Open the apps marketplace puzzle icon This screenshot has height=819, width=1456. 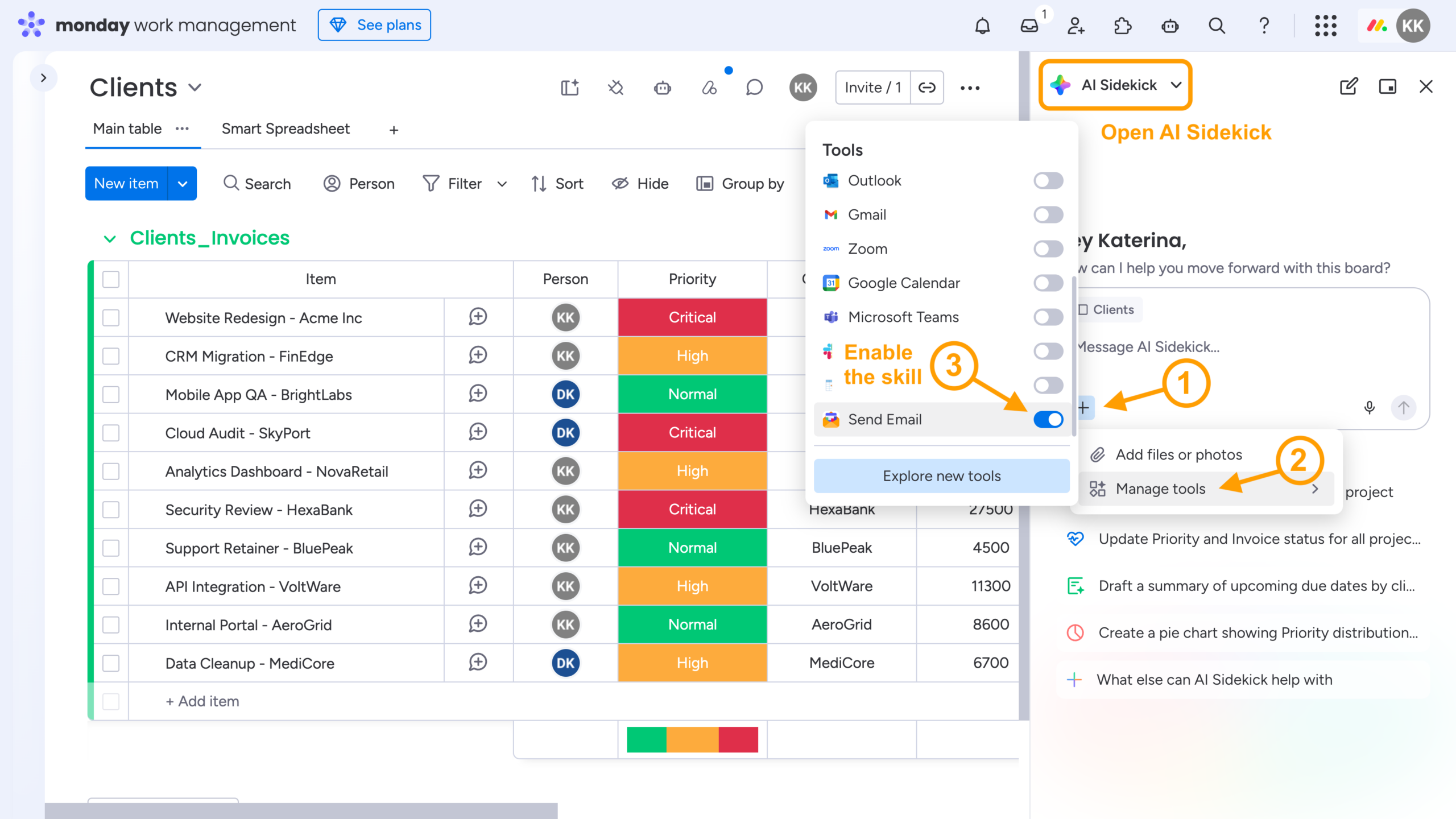pos(1123,26)
